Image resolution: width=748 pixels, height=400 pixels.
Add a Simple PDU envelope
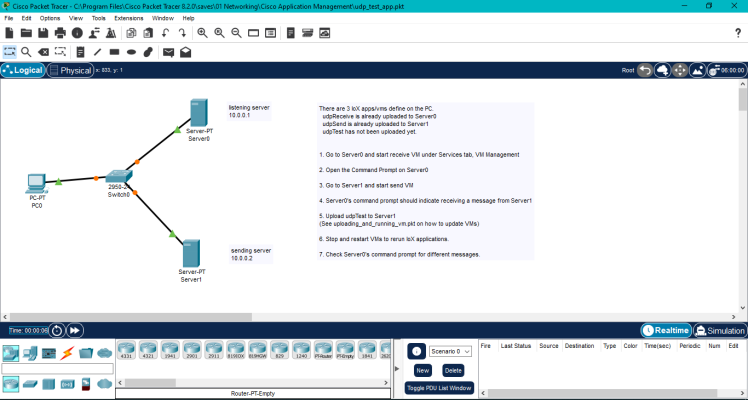(x=168, y=52)
